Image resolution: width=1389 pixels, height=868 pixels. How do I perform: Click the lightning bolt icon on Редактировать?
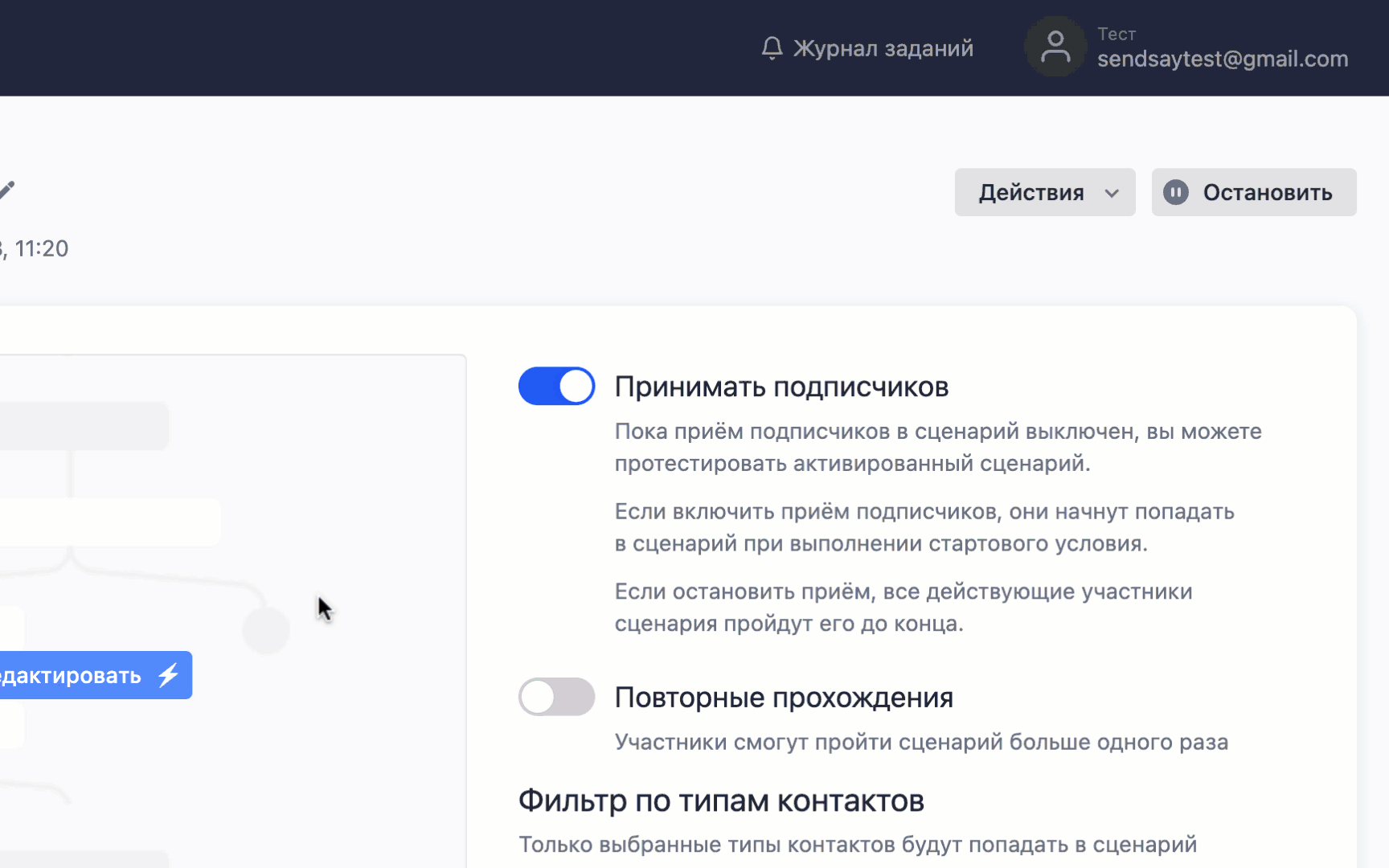tap(169, 675)
